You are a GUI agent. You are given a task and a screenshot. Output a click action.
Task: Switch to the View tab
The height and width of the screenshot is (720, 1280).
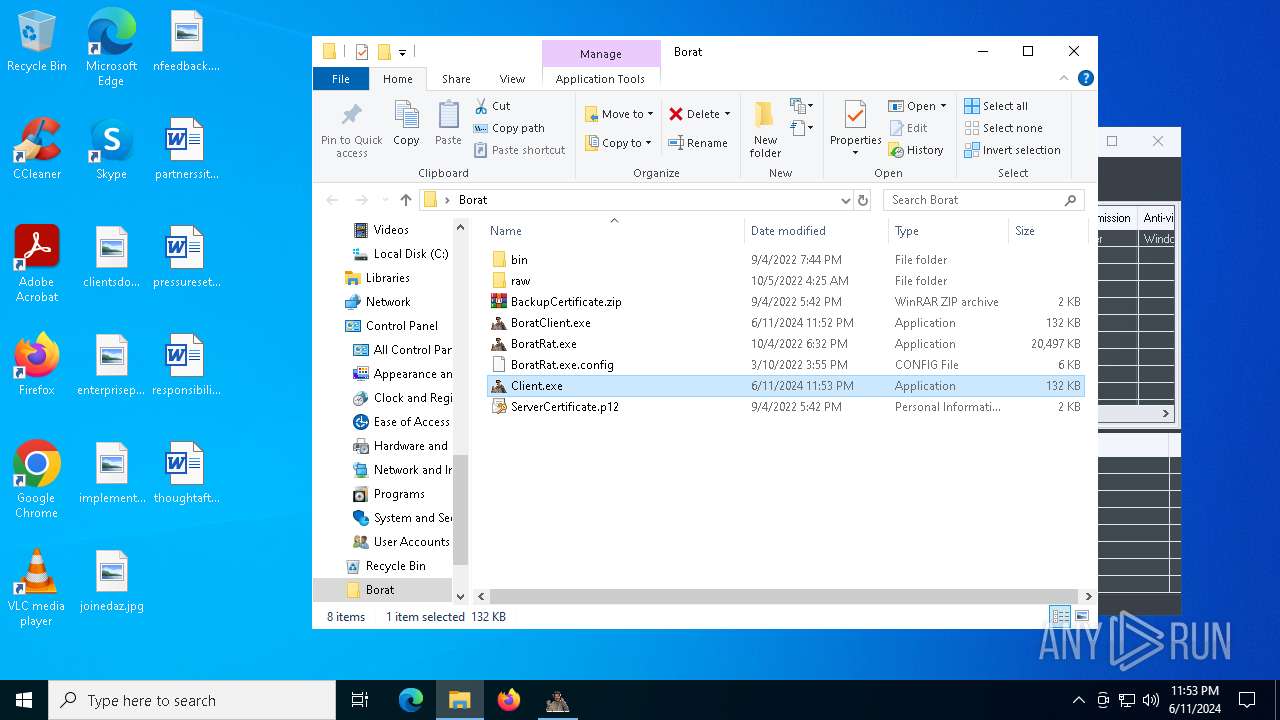512,79
